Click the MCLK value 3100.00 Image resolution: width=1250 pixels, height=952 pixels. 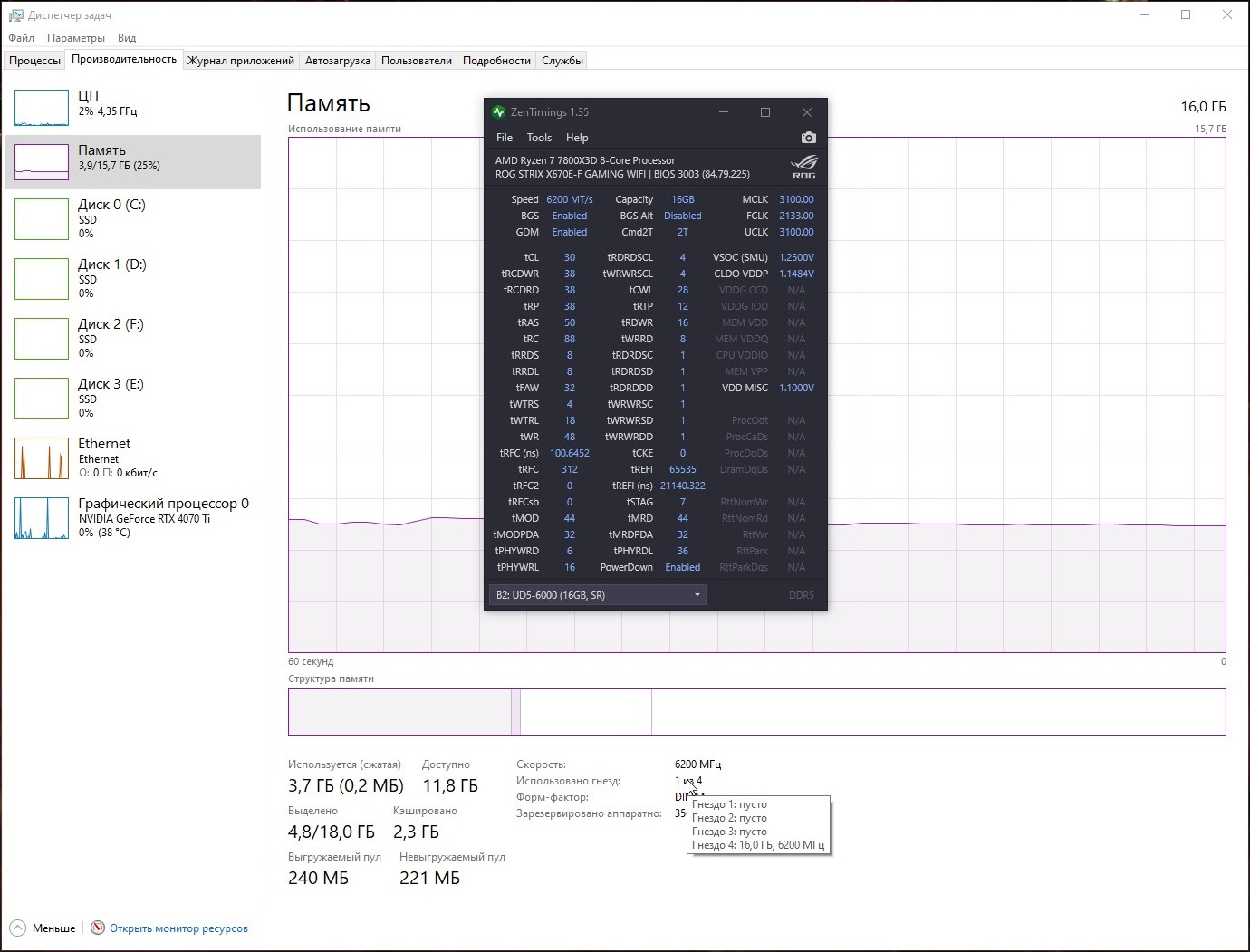[796, 199]
